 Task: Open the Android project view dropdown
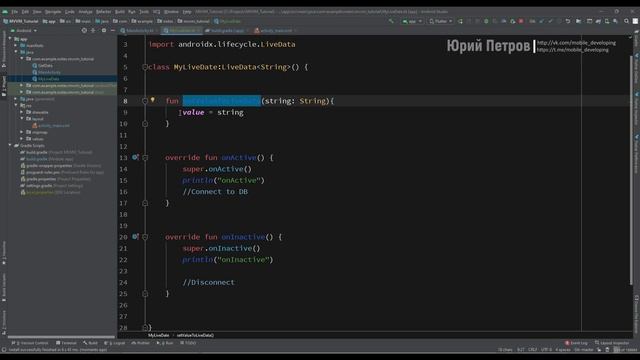[24, 31]
